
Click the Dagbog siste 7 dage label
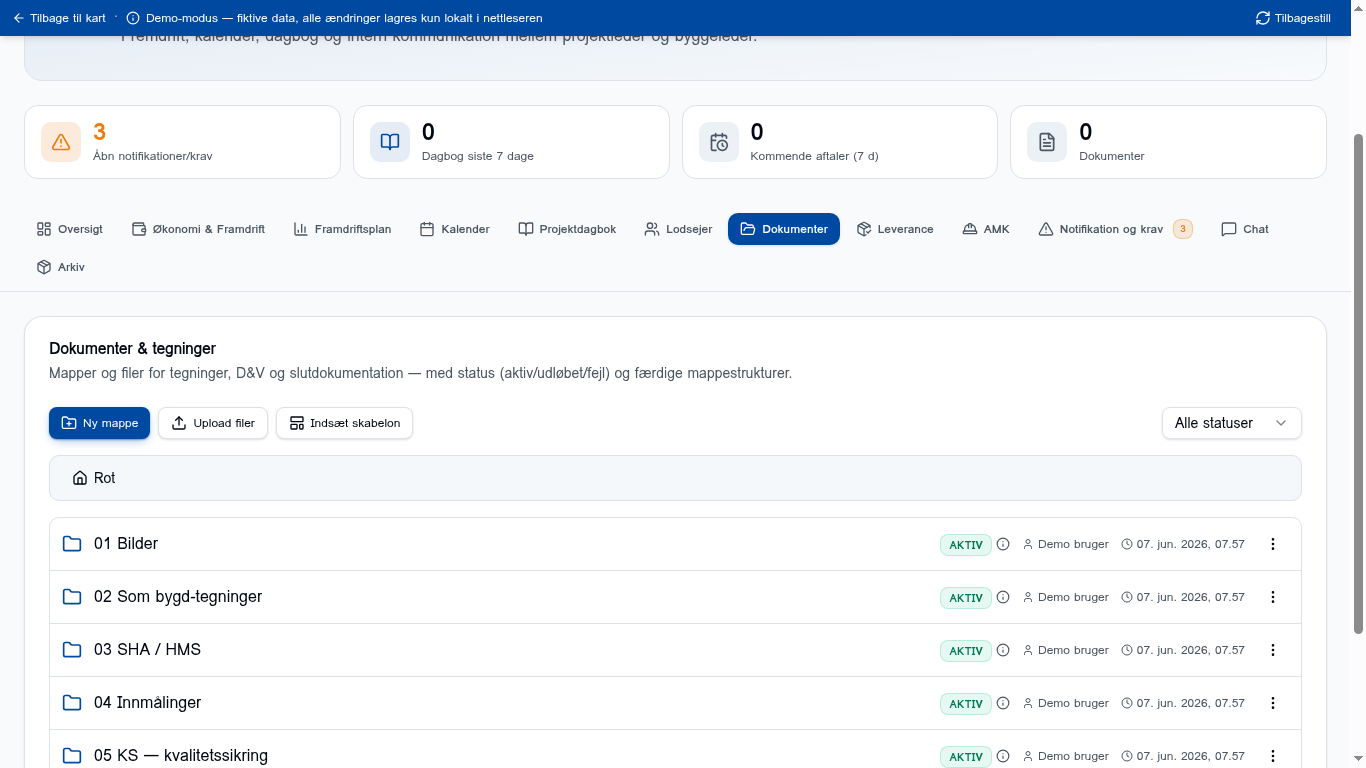click(478, 156)
